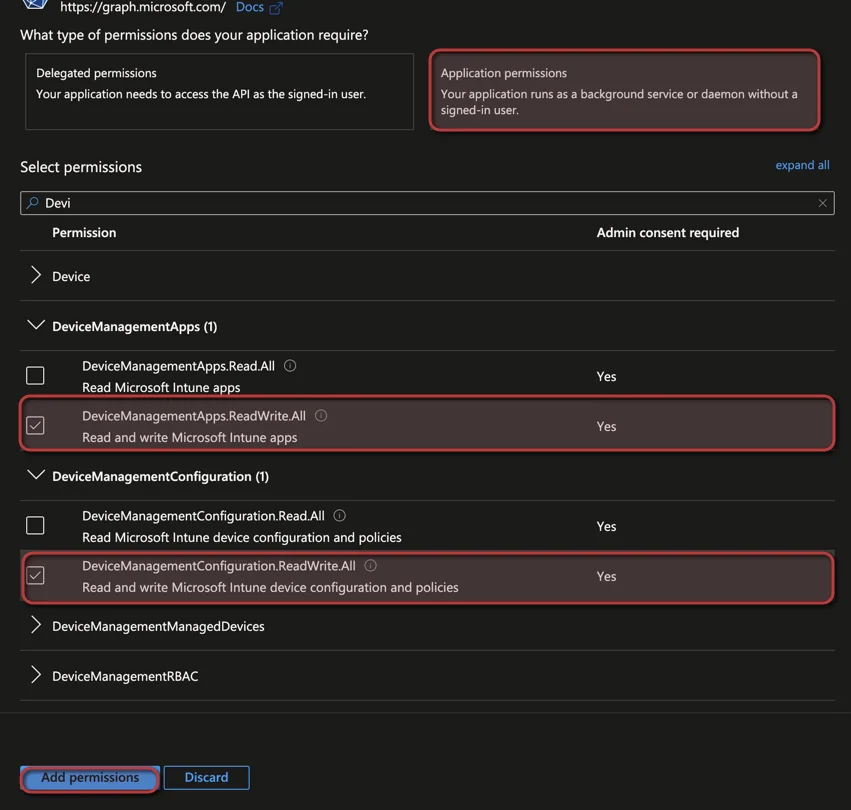
Task: Collapse the DeviceManagementApps group
Action: (x=36, y=325)
